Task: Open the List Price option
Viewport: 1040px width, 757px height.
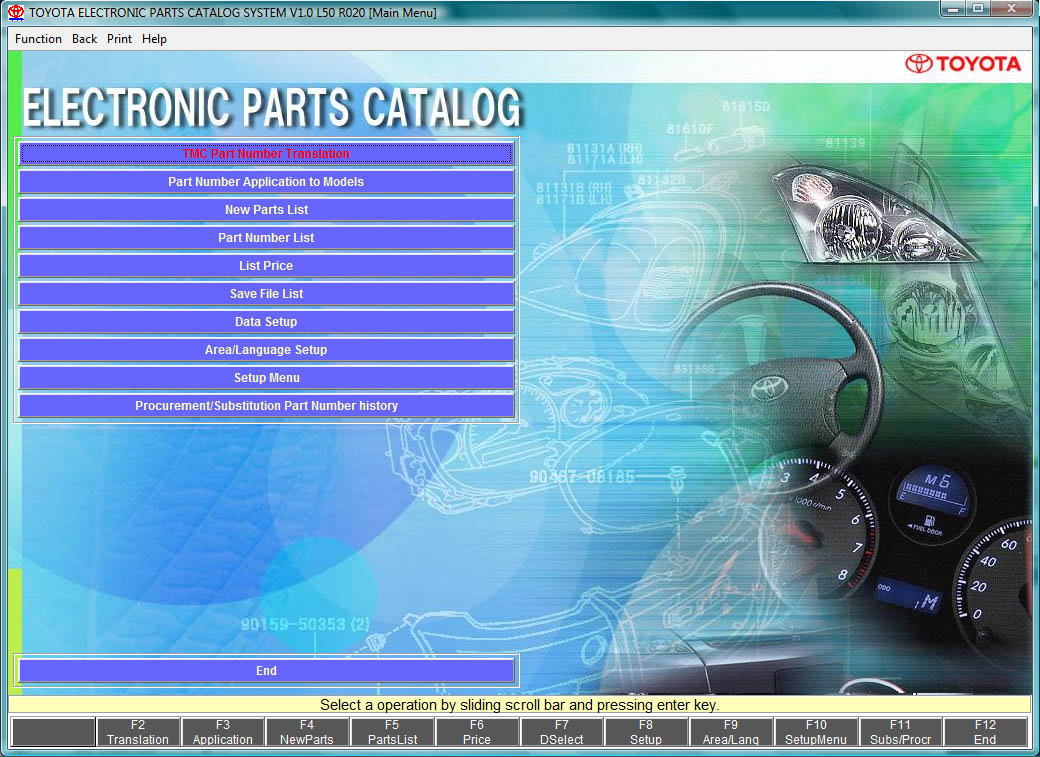Action: coord(266,265)
